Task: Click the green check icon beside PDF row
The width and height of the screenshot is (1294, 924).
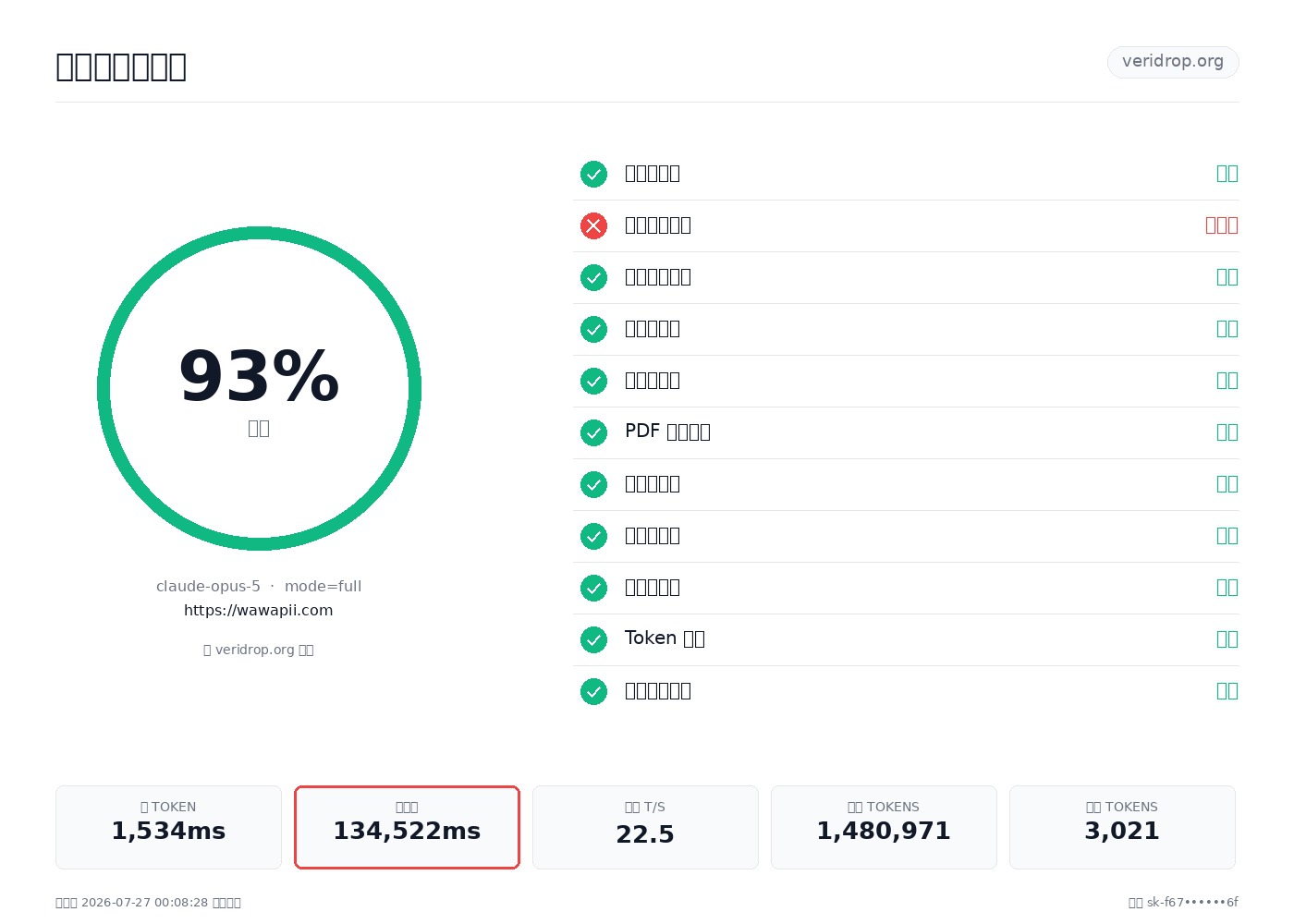Action: point(593,432)
